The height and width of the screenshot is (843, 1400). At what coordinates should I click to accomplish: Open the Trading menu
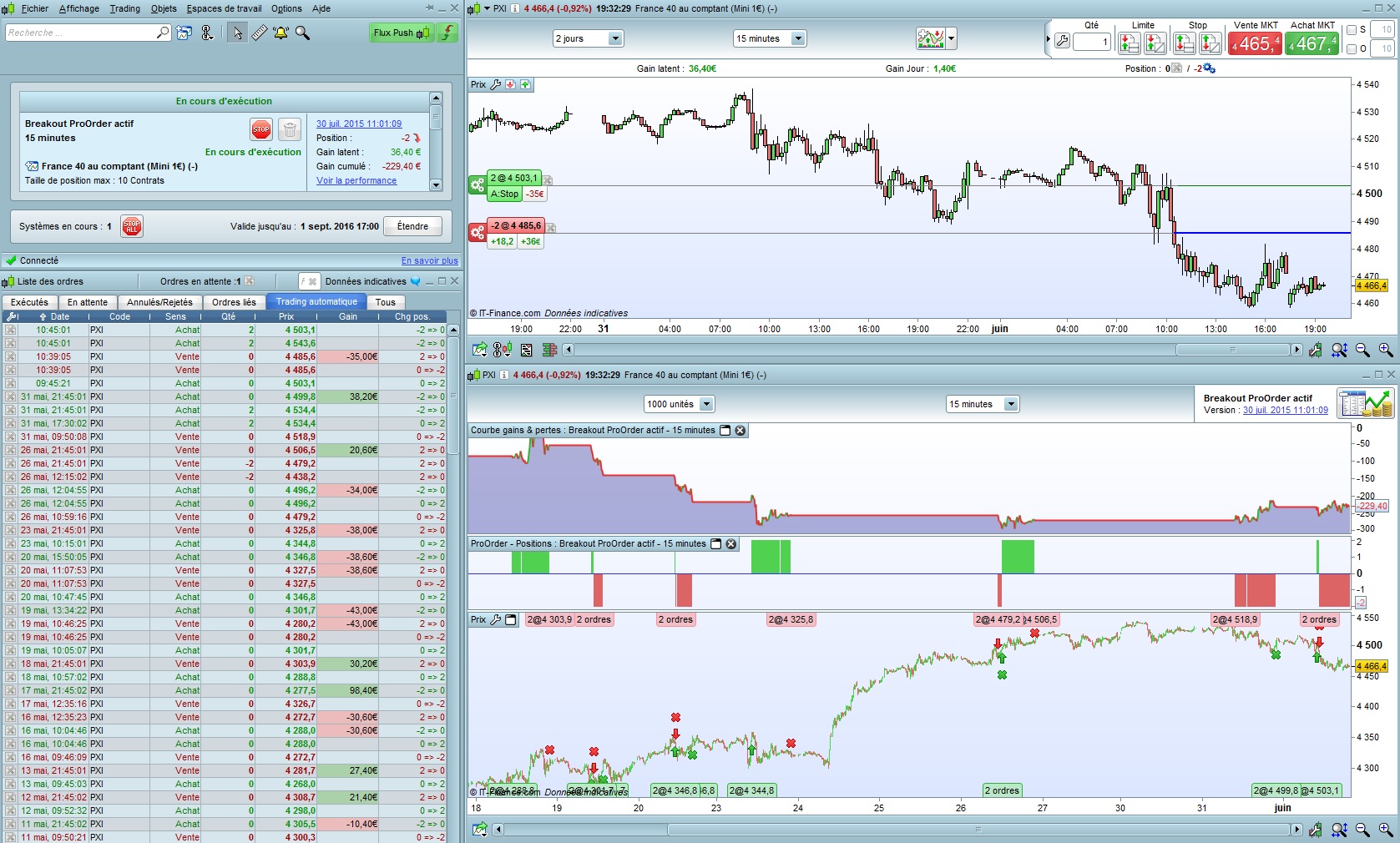[124, 8]
